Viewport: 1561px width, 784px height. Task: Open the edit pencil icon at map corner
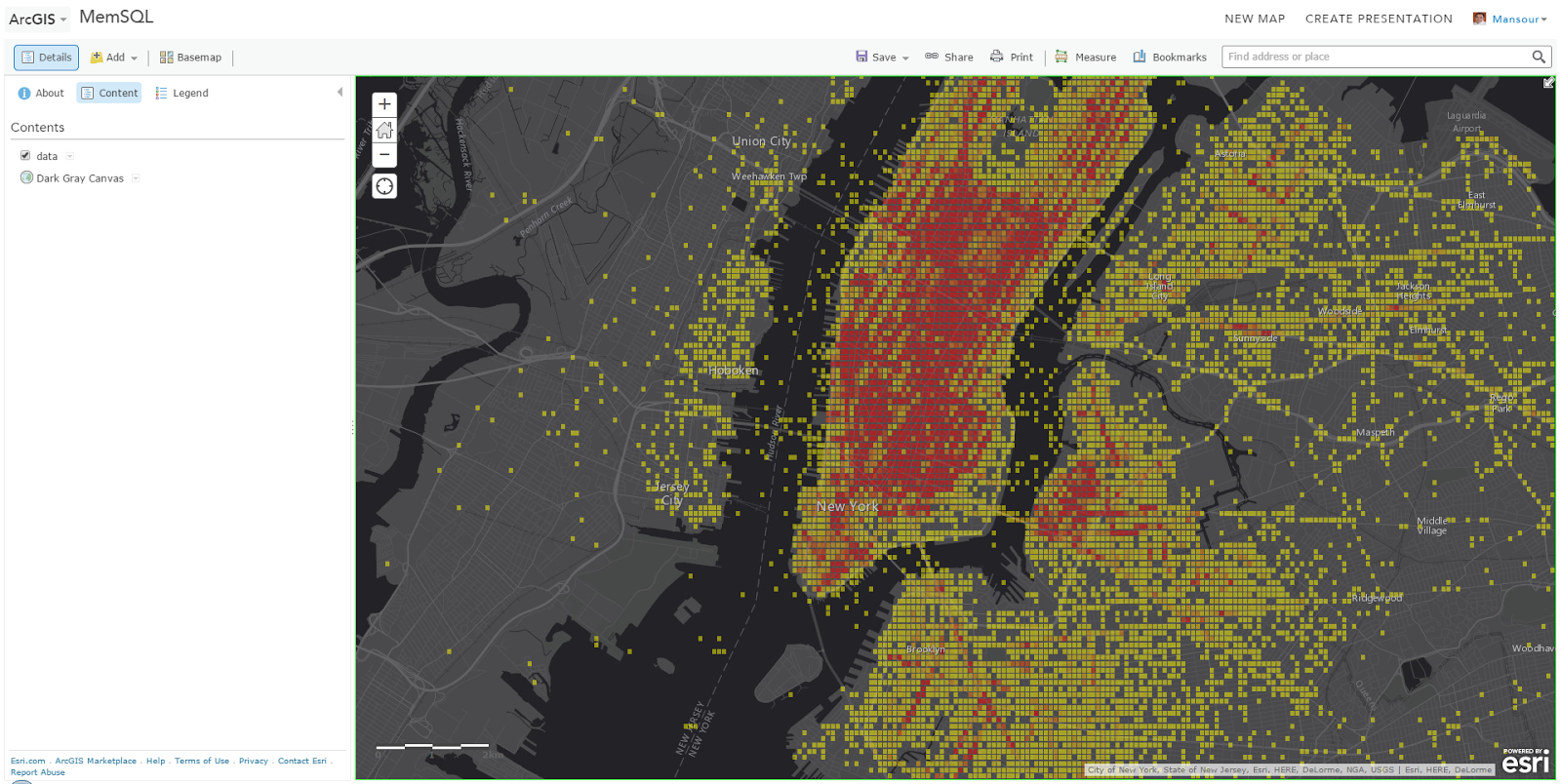pyautogui.click(x=1548, y=83)
